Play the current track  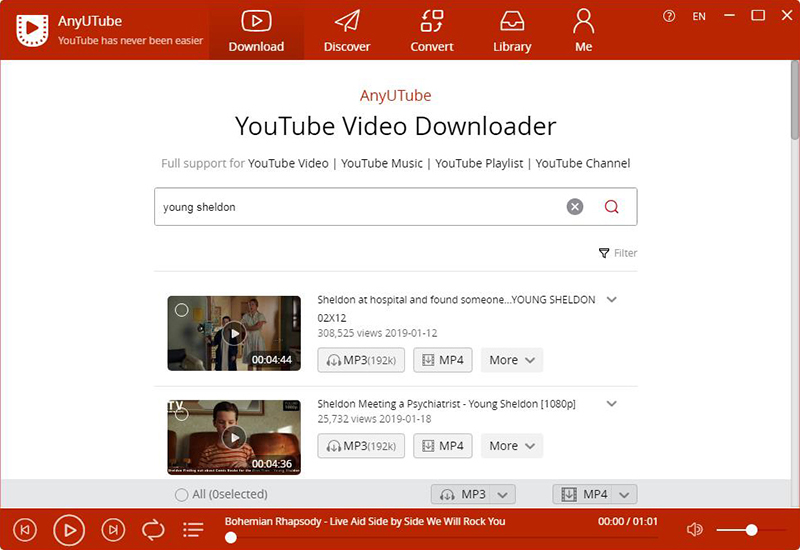[69, 530]
